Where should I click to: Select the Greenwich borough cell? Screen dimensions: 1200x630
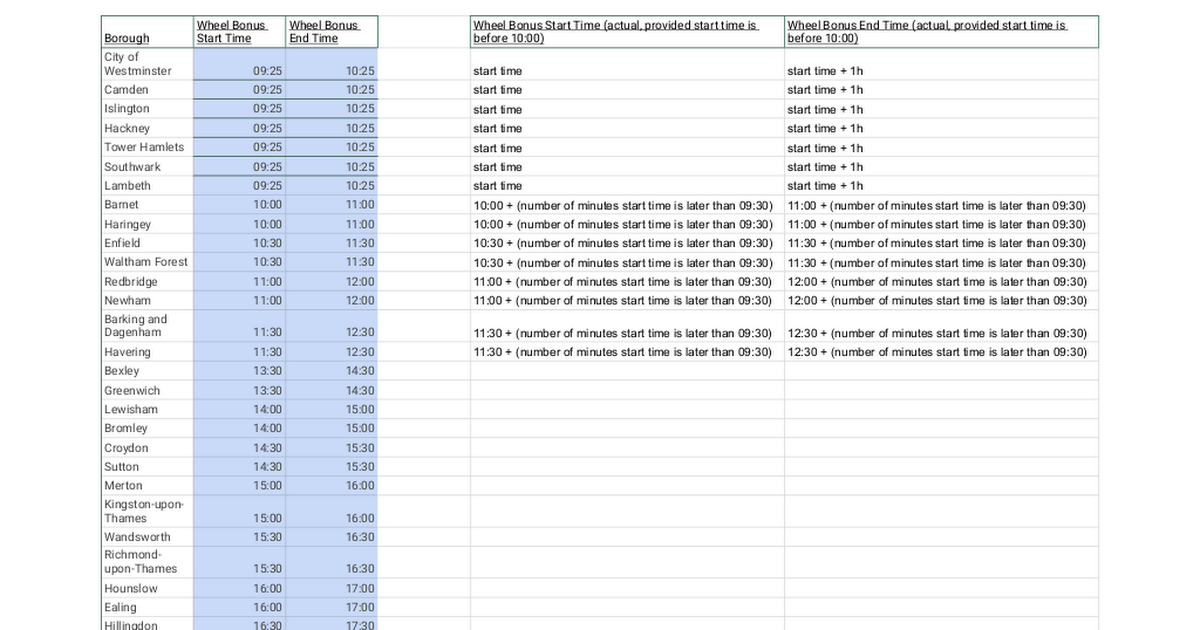tap(146, 390)
